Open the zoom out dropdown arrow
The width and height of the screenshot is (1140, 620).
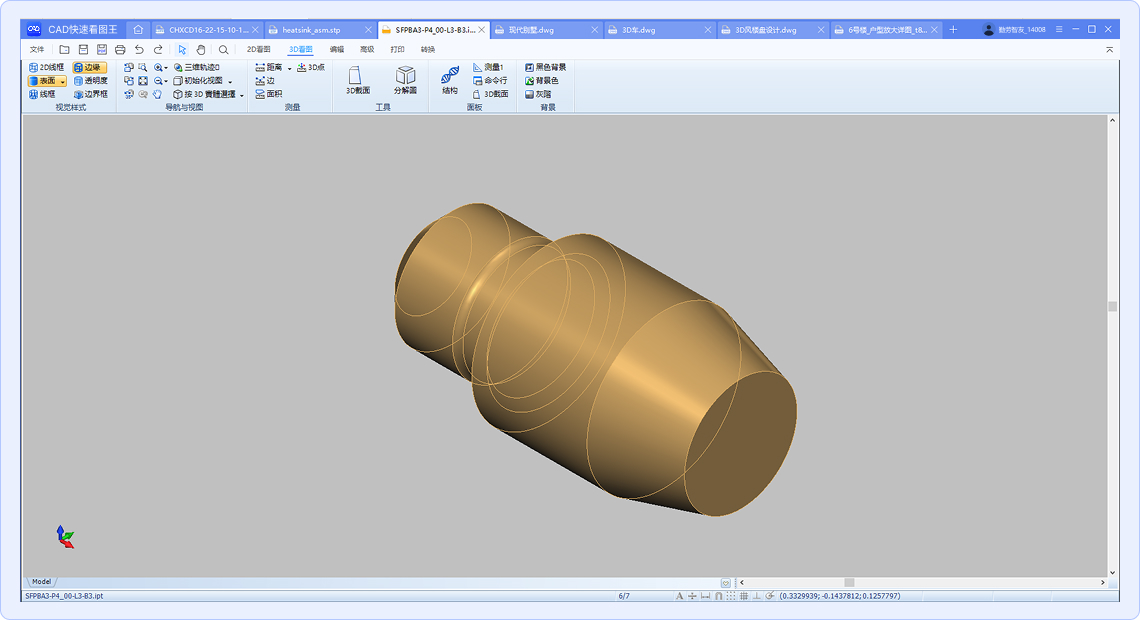coord(166,81)
